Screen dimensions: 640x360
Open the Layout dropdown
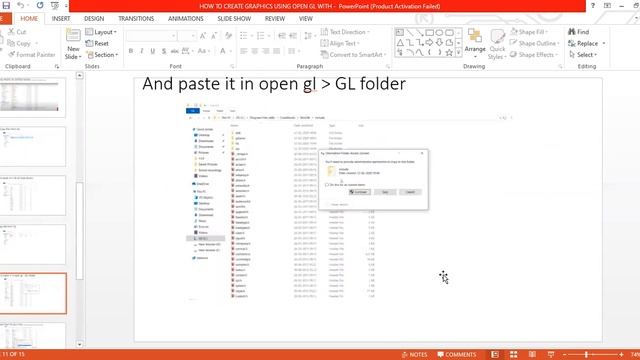pos(101,32)
